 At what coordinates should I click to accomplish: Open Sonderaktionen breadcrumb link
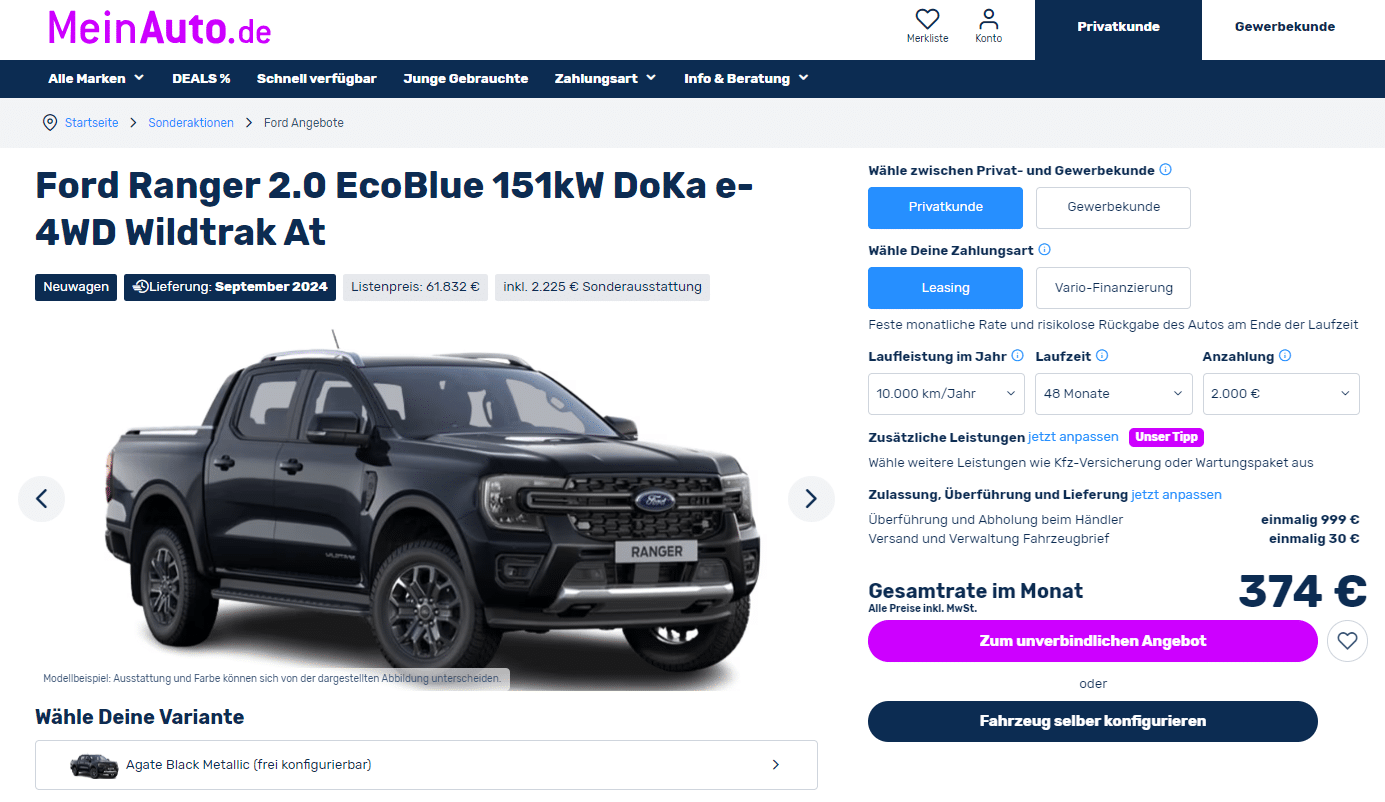pyautogui.click(x=191, y=123)
